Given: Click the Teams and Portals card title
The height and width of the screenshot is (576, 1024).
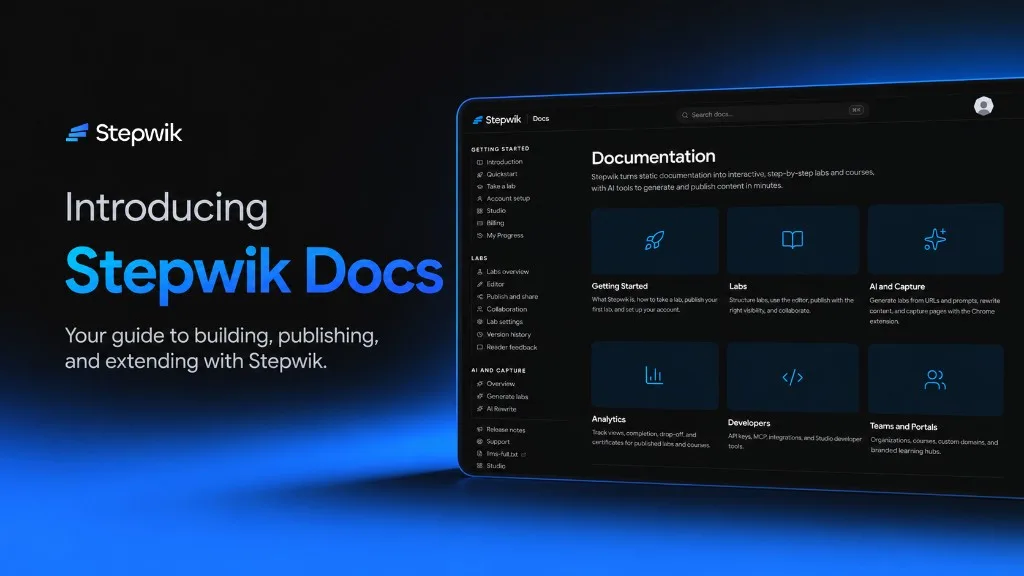Looking at the screenshot, I should pos(903,426).
